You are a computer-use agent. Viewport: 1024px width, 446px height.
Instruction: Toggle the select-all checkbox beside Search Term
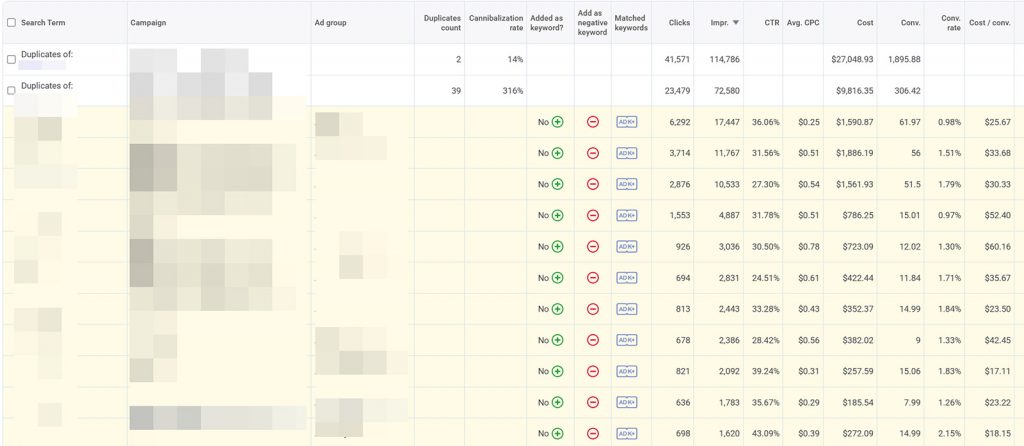(11, 22)
